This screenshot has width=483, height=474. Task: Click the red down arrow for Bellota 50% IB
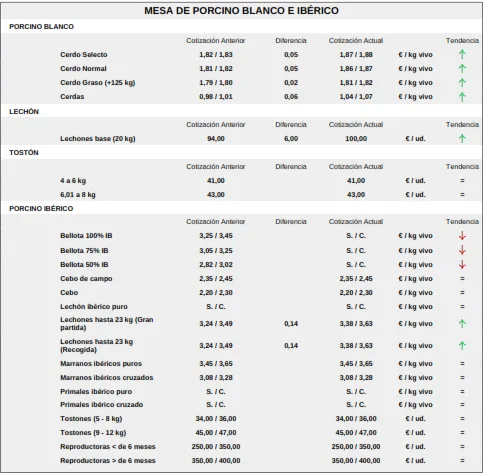(x=462, y=265)
